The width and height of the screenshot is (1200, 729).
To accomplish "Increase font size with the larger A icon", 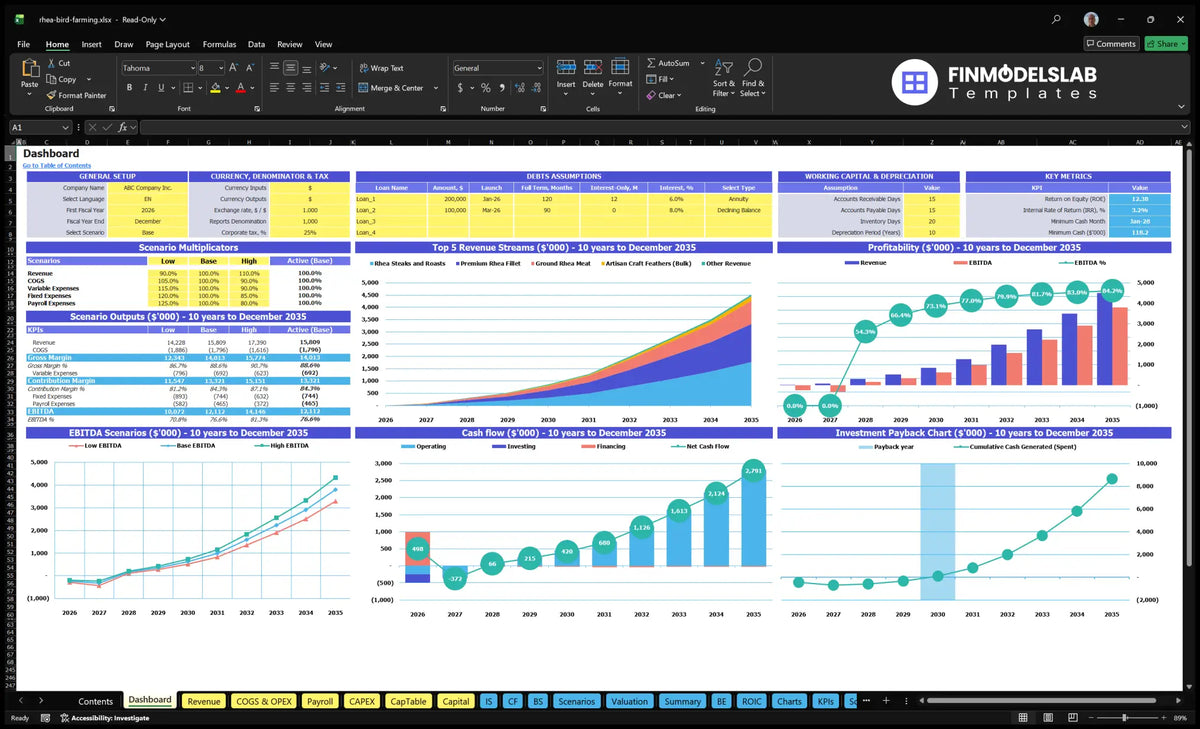I will point(234,68).
